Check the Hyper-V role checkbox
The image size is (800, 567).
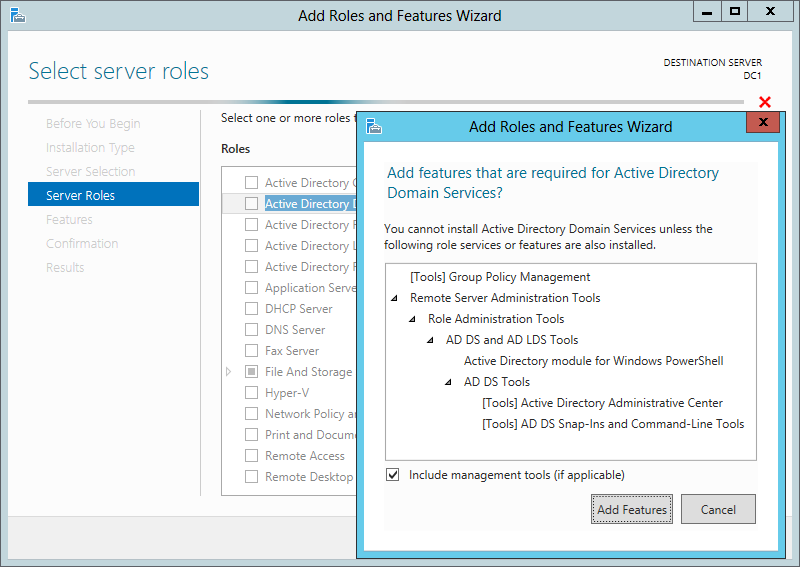pos(252,392)
